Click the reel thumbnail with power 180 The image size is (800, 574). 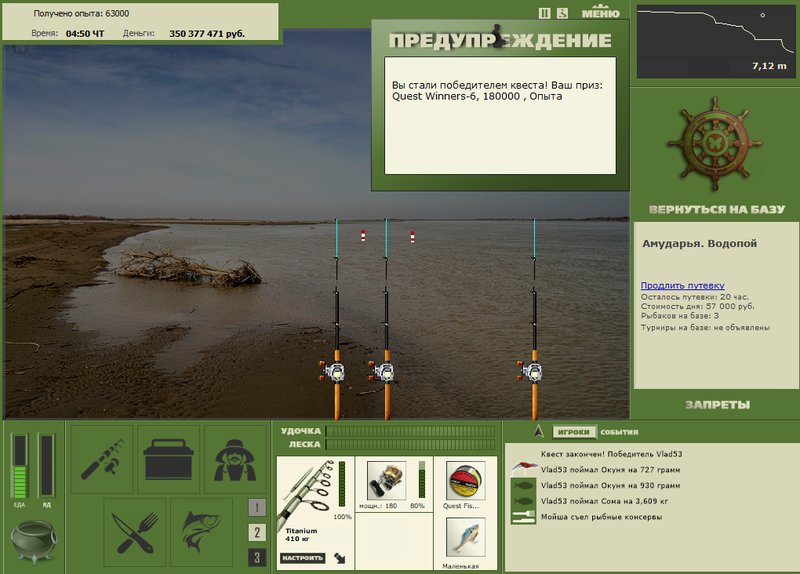click(x=386, y=481)
